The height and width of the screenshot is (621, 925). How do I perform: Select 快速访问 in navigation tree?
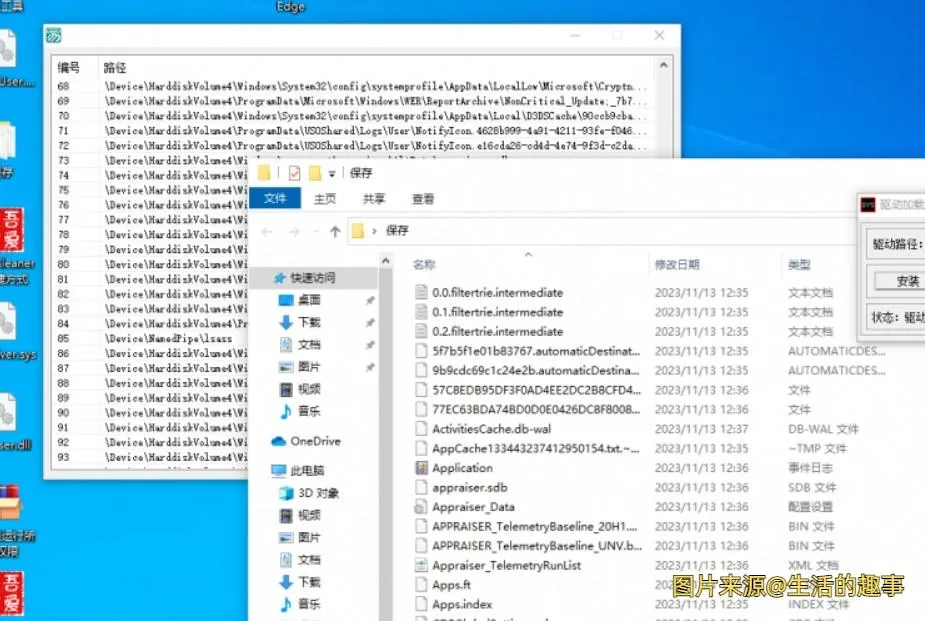[x=312, y=278]
